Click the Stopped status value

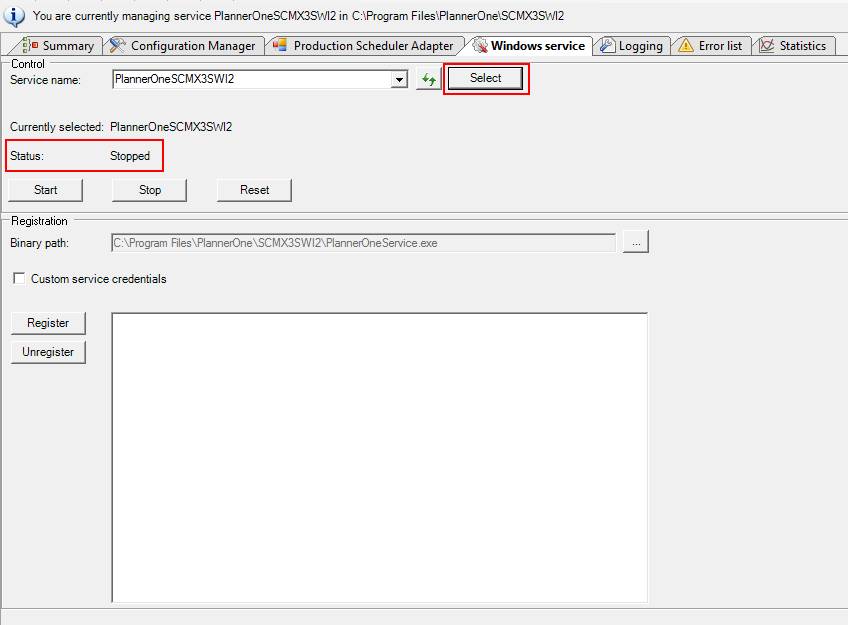[x=130, y=156]
